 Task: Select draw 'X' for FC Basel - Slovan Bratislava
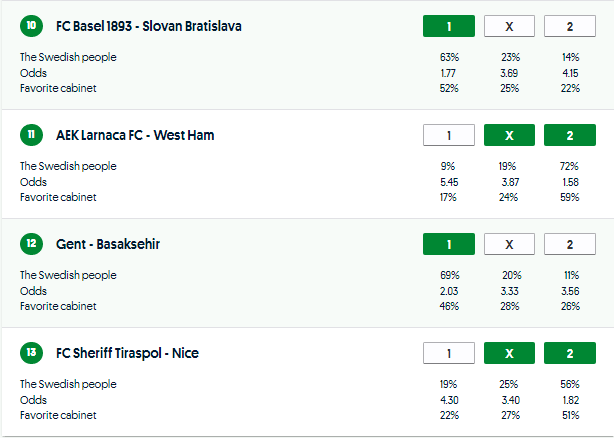pos(508,26)
